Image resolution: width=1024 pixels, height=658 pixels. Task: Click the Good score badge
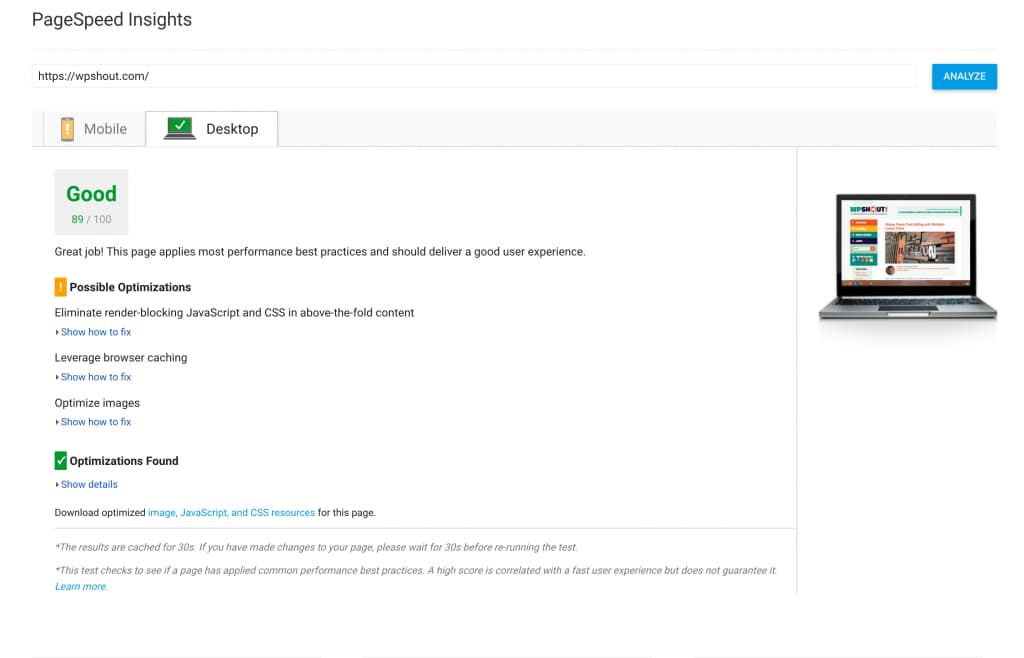tap(91, 194)
